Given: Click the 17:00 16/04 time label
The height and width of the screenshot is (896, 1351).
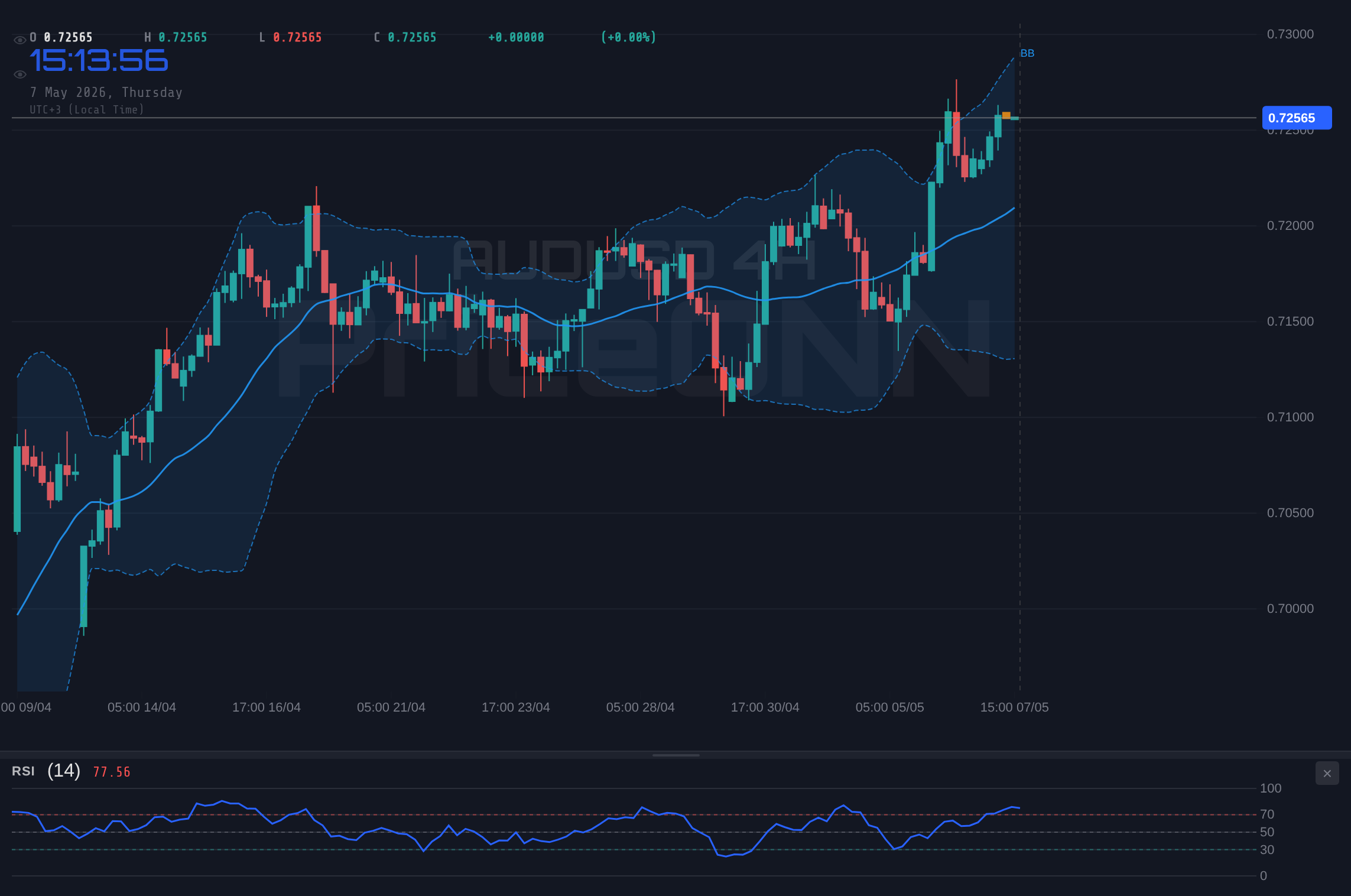Looking at the screenshot, I should pos(267,707).
